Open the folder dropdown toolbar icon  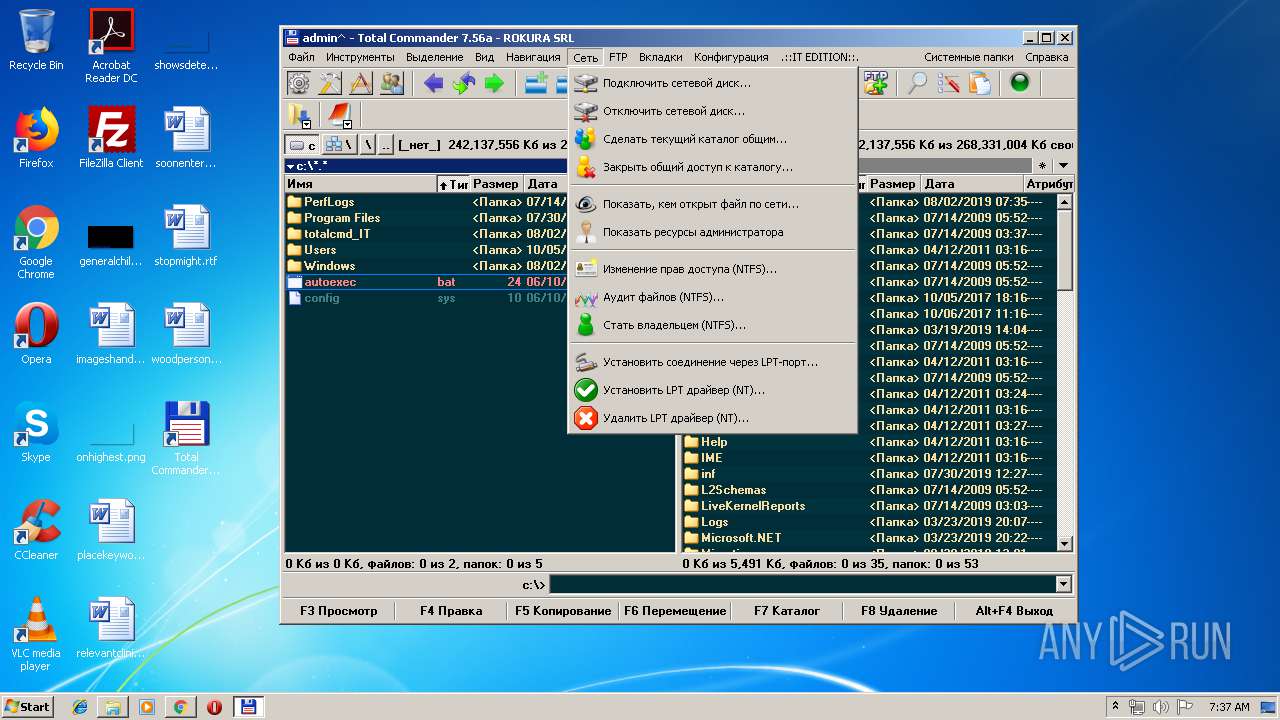pyautogui.click(x=299, y=115)
